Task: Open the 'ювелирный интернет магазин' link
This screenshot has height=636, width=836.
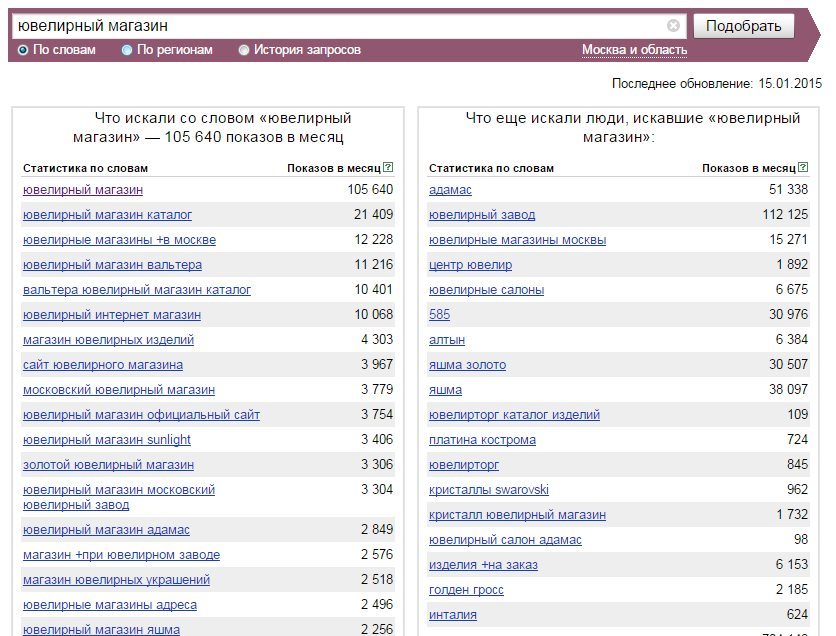Action: [112, 315]
